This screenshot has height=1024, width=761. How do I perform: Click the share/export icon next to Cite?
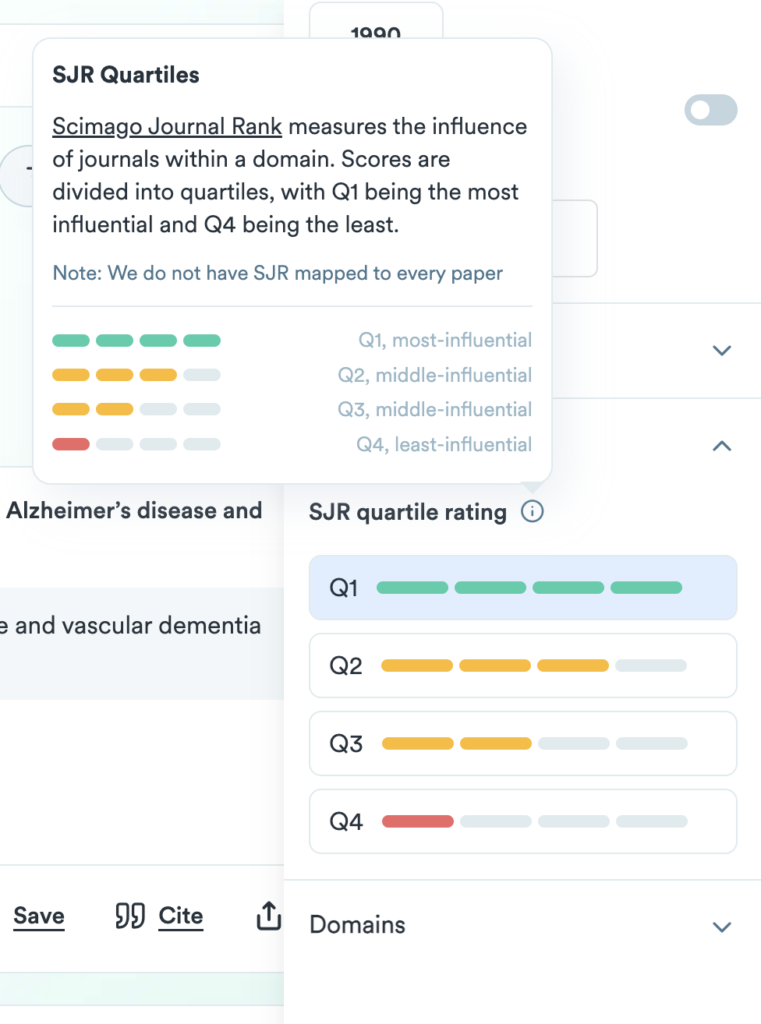point(268,916)
